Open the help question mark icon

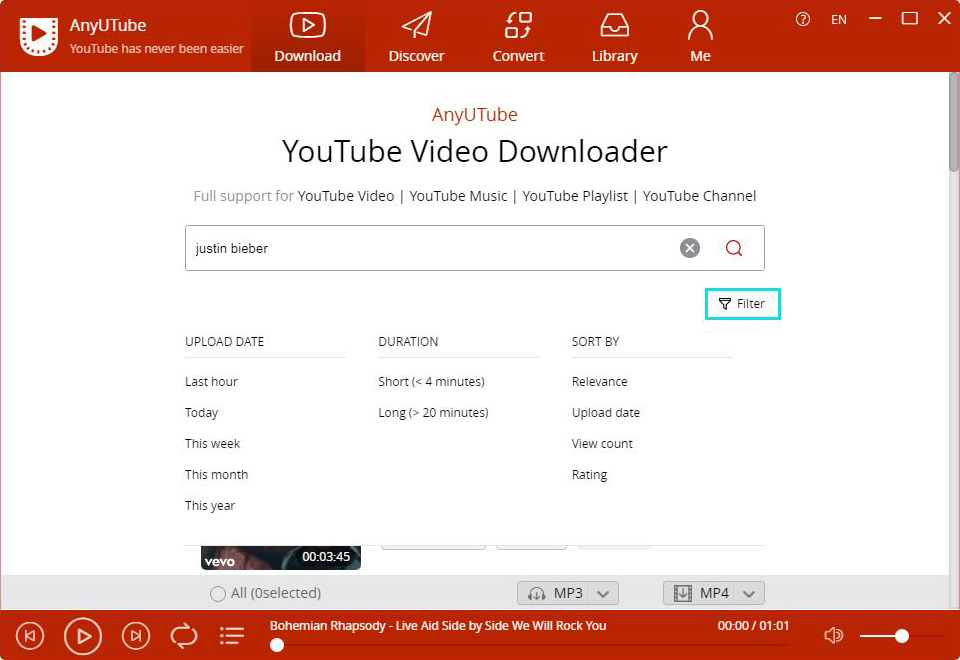[802, 20]
